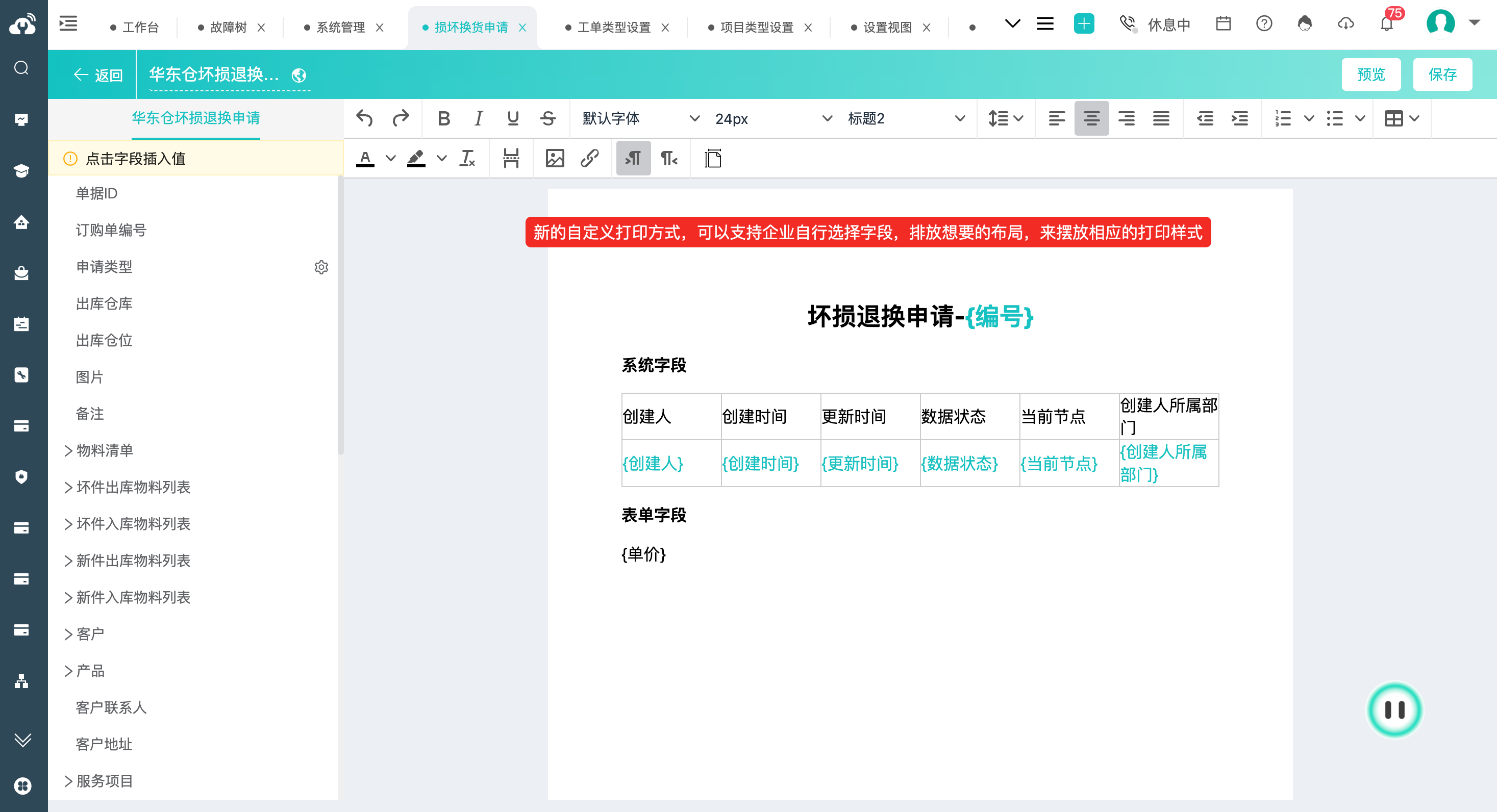1497x812 pixels.
Task: Open the calendar icon
Action: click(x=1222, y=24)
